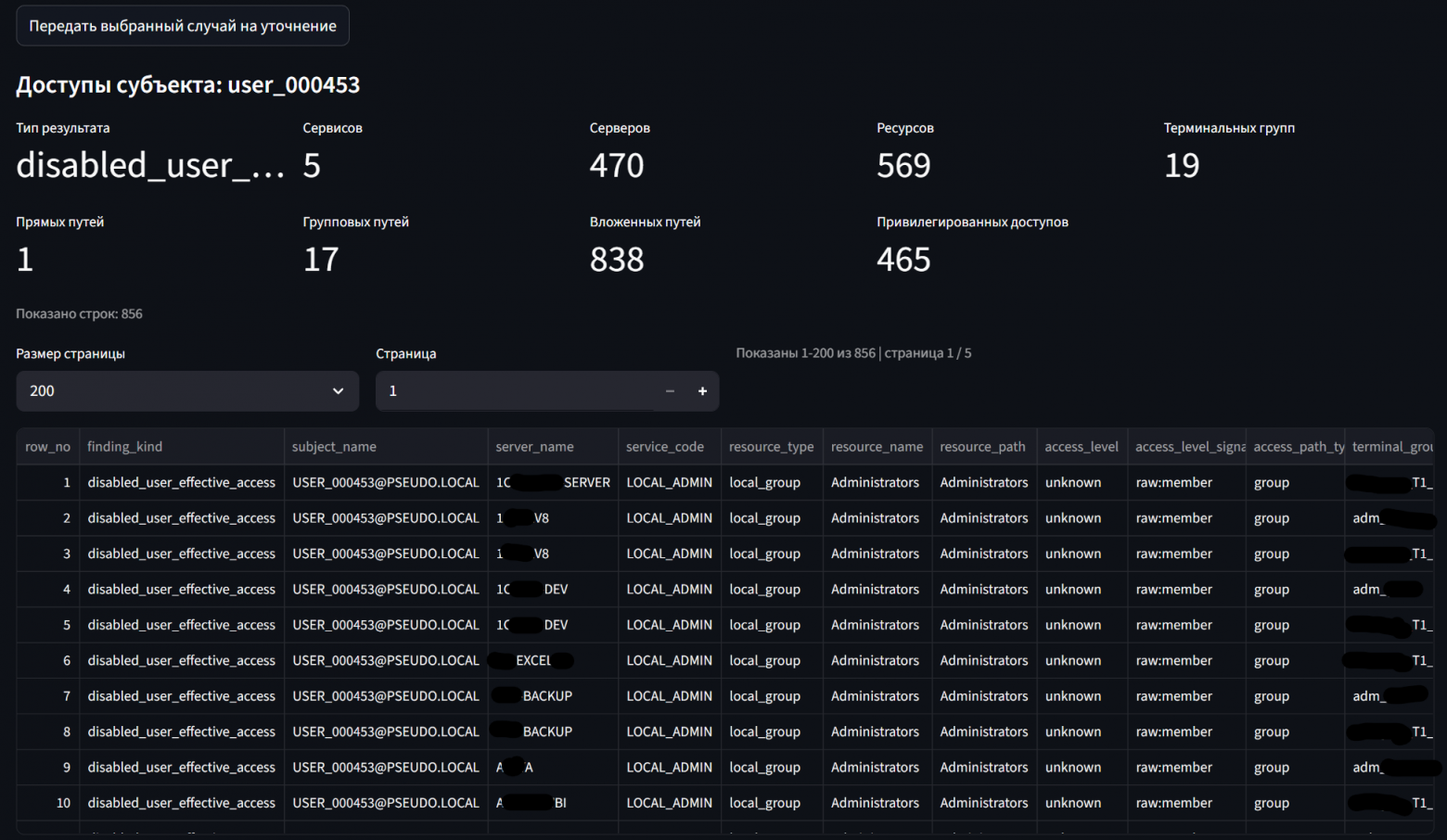
Task: Select the 'Доступы субъекта: user_000453' heading
Action: point(188,84)
